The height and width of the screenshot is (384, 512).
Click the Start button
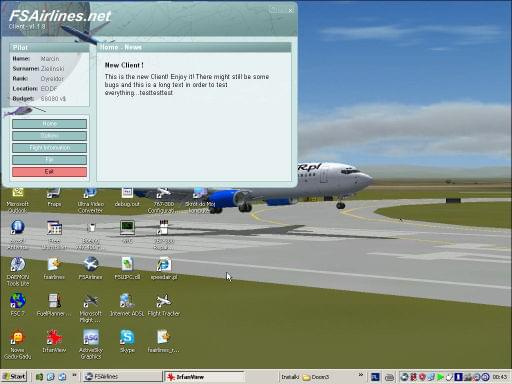tap(14, 377)
